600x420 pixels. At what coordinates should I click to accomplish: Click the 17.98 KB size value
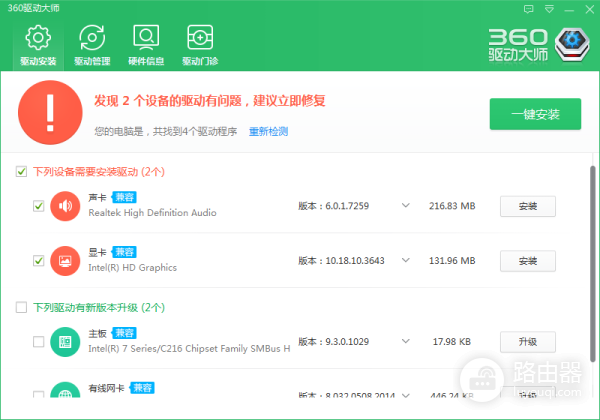452,342
